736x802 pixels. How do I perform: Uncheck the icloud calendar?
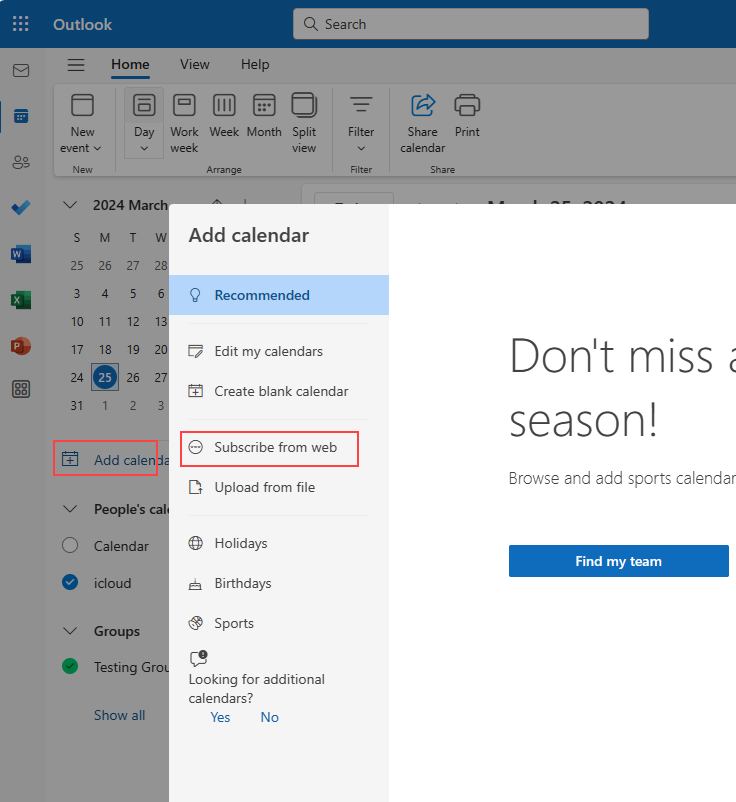(x=70, y=582)
